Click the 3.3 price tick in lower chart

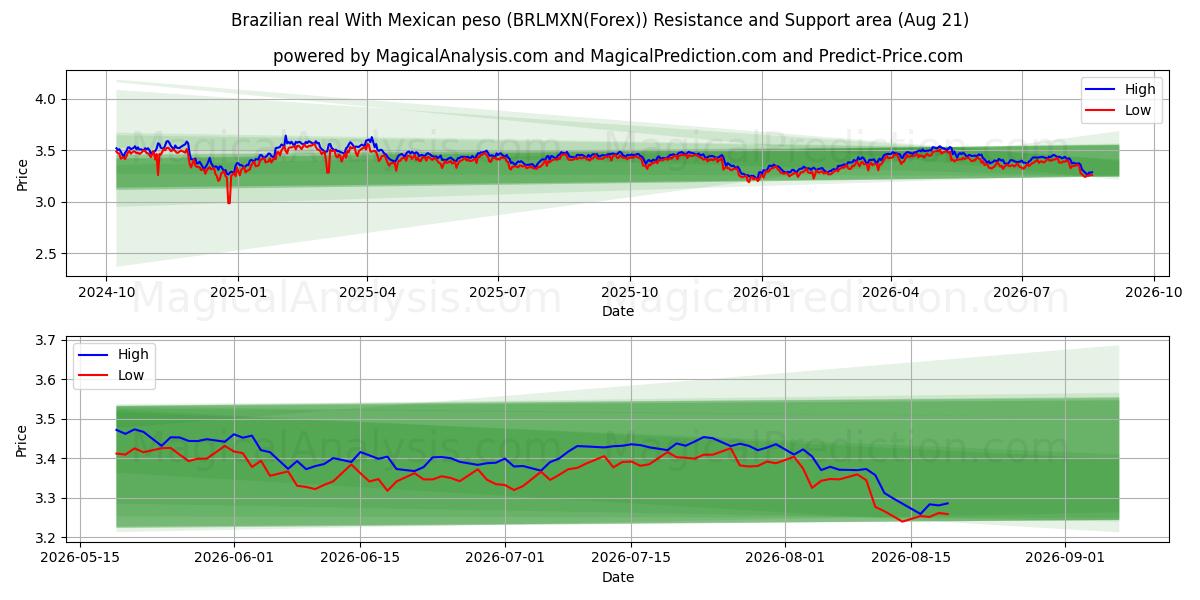point(48,498)
